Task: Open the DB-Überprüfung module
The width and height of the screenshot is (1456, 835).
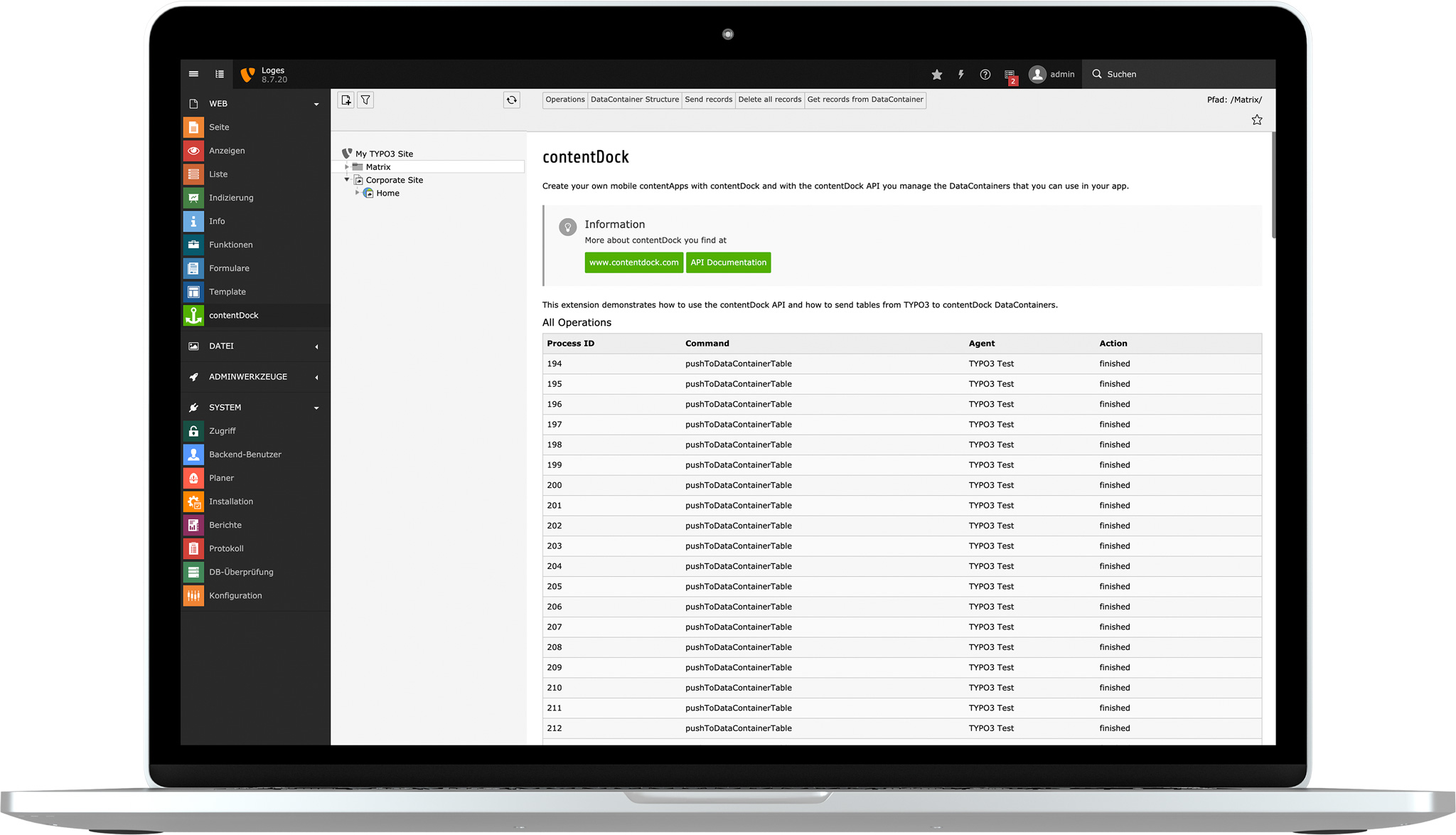Action: coord(255,572)
